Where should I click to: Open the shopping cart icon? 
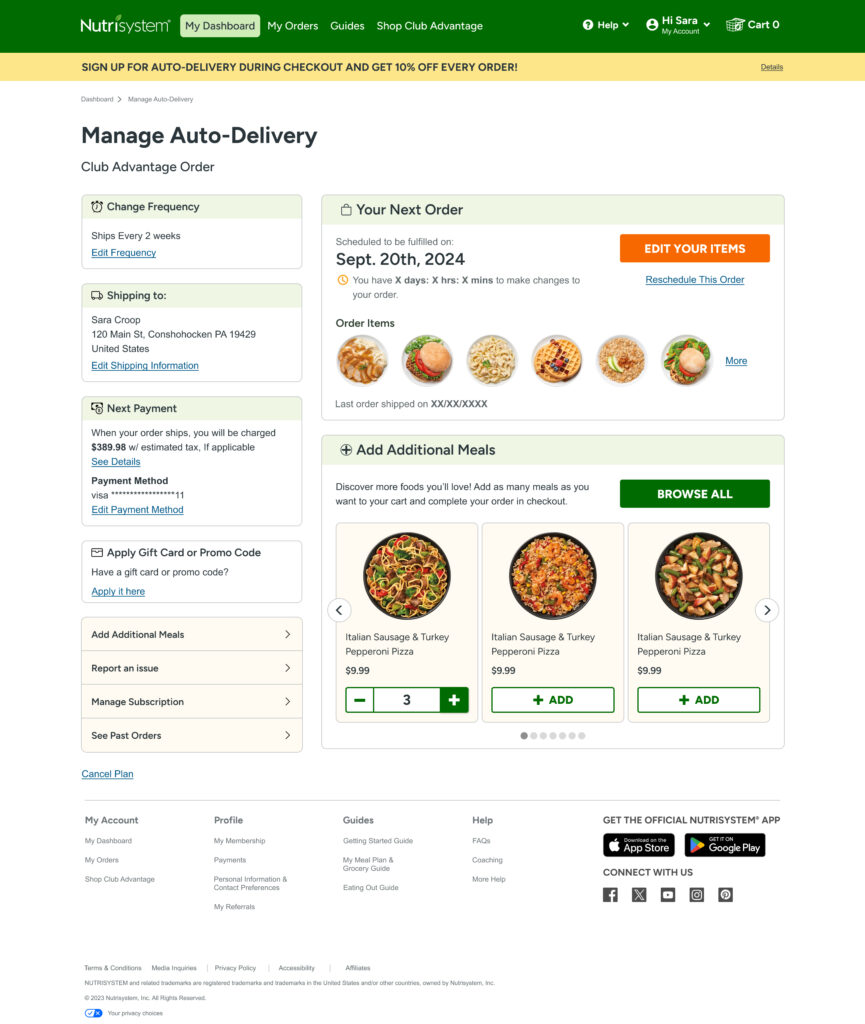click(736, 25)
